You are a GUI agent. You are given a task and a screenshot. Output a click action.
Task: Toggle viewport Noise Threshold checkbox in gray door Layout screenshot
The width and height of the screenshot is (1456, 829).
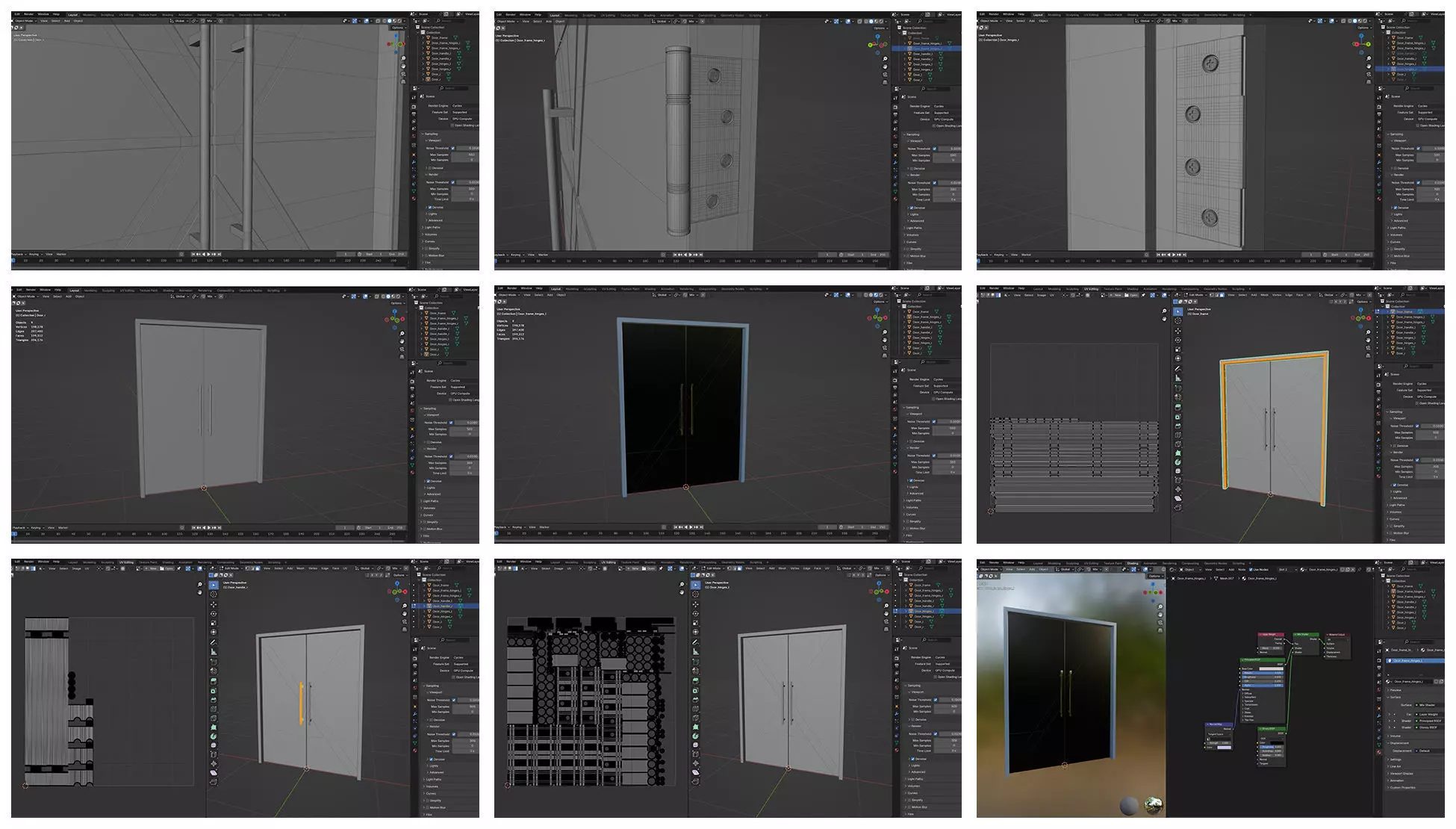[451, 423]
